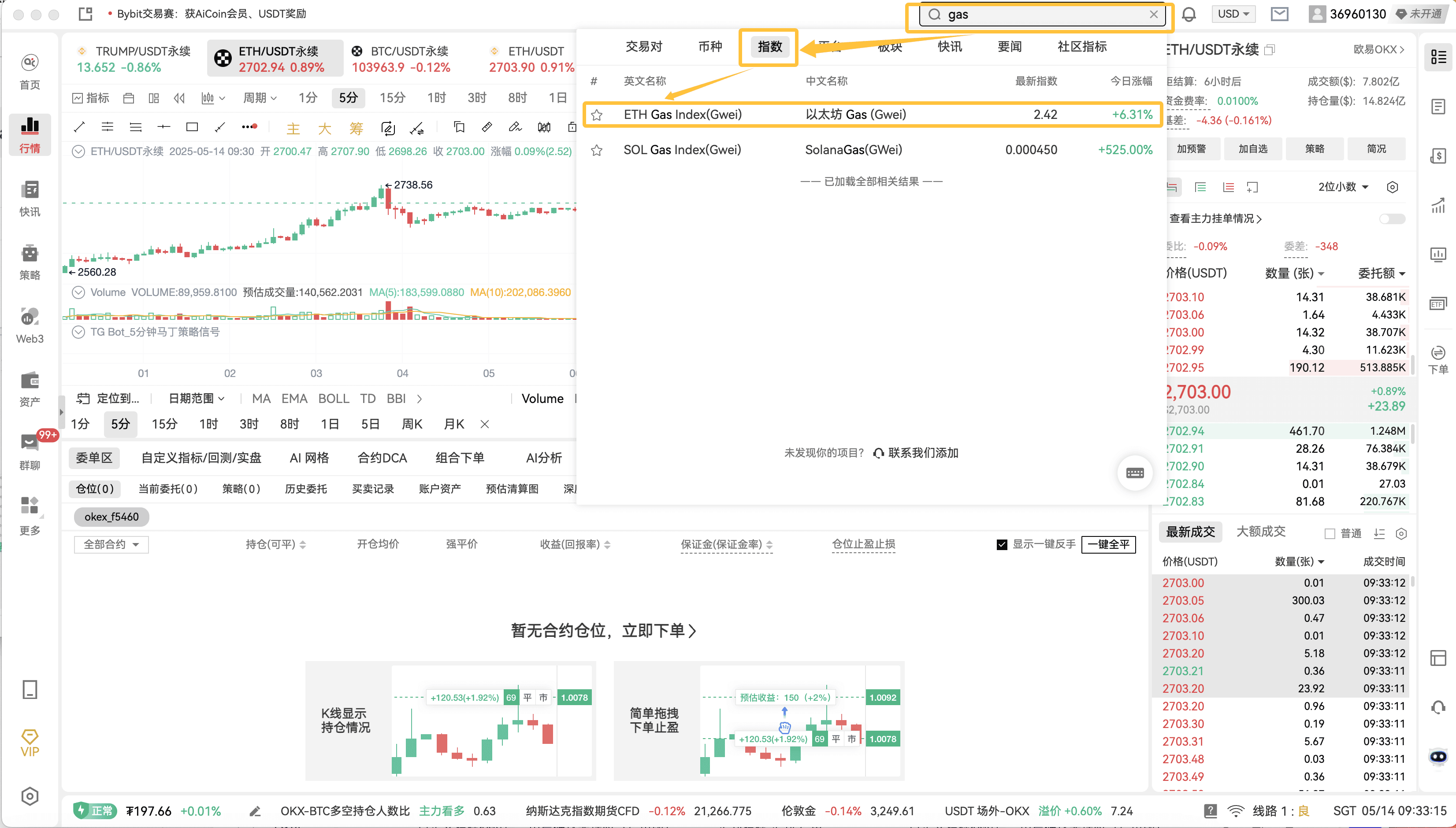1456x828 pixels.
Task: Expand the chart type dropdown arrow
Action: tap(222, 98)
